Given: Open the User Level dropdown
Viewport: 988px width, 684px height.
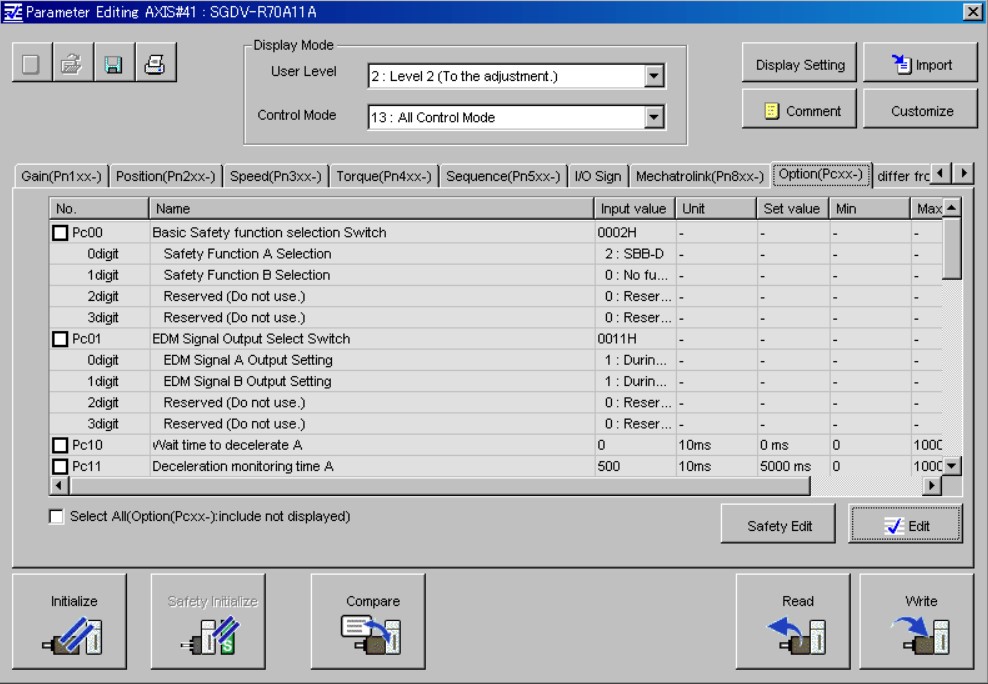Looking at the screenshot, I should click(x=654, y=75).
